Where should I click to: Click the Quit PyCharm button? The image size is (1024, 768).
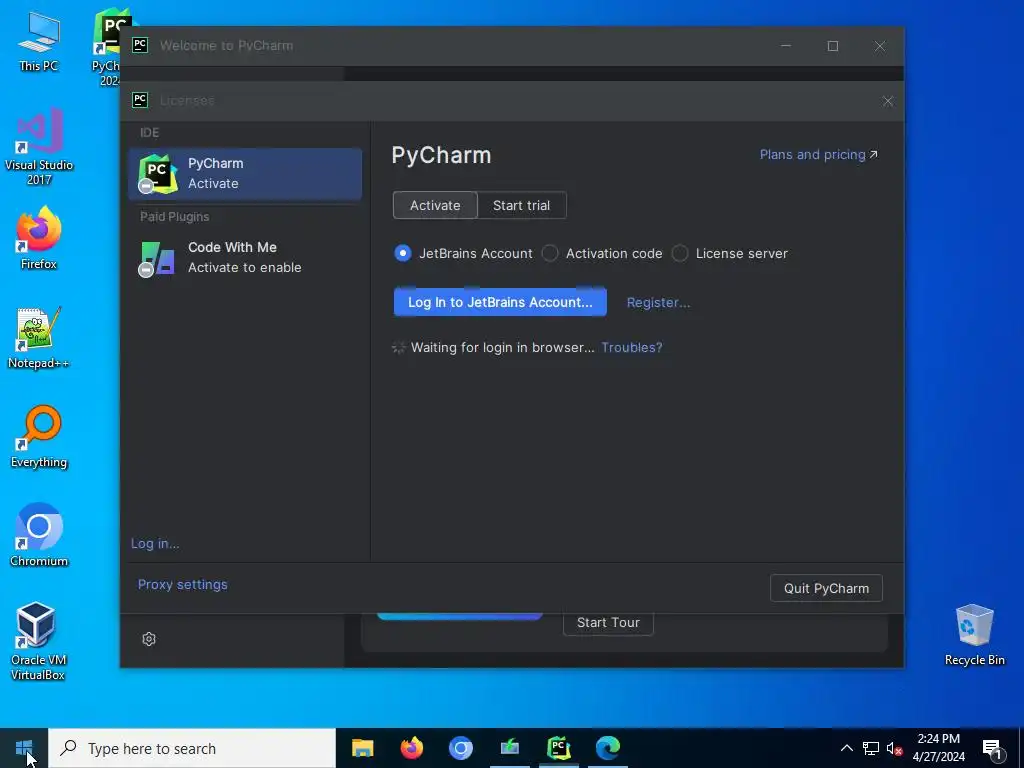[826, 588]
